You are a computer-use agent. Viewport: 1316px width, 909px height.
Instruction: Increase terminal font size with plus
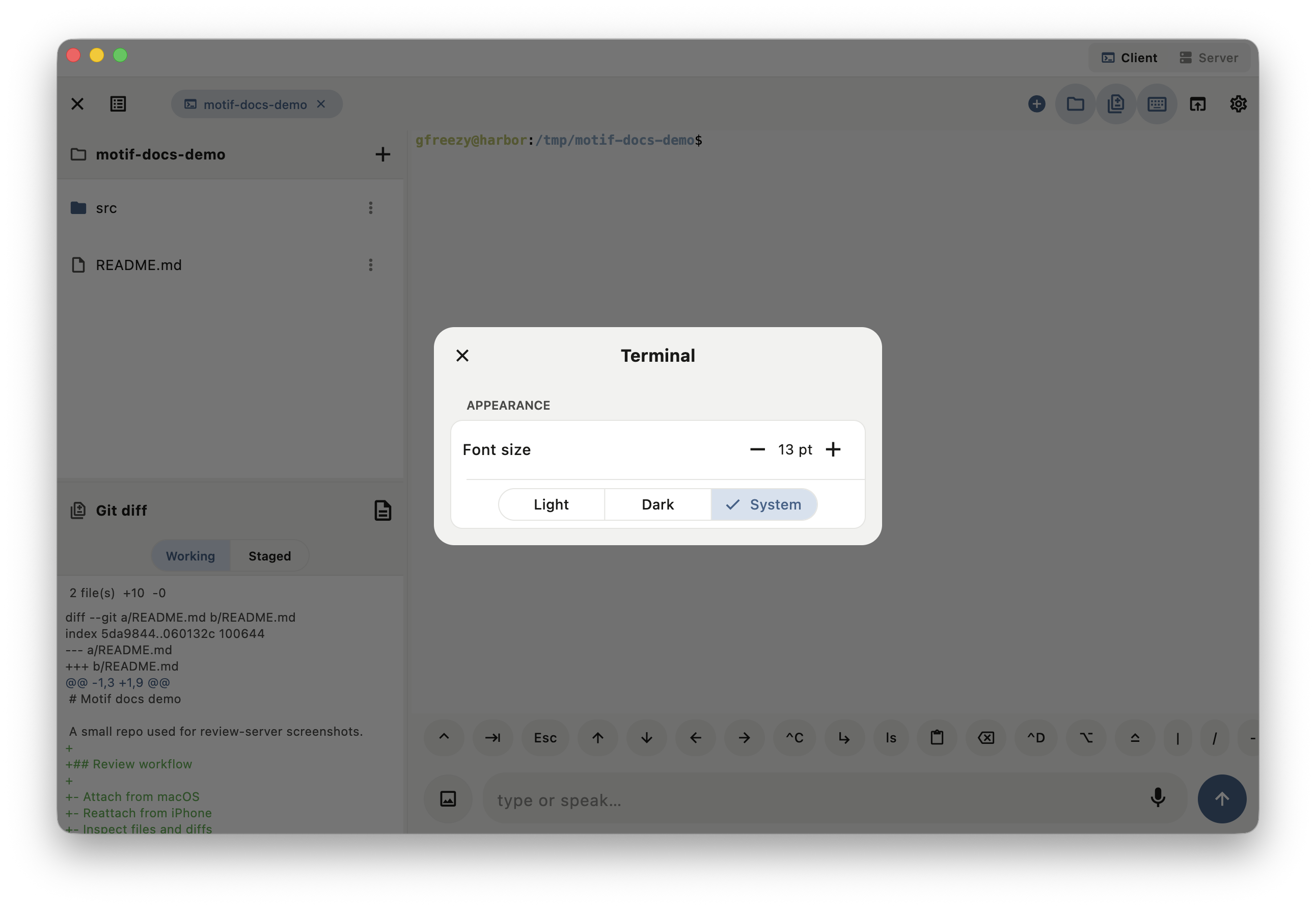(x=833, y=449)
